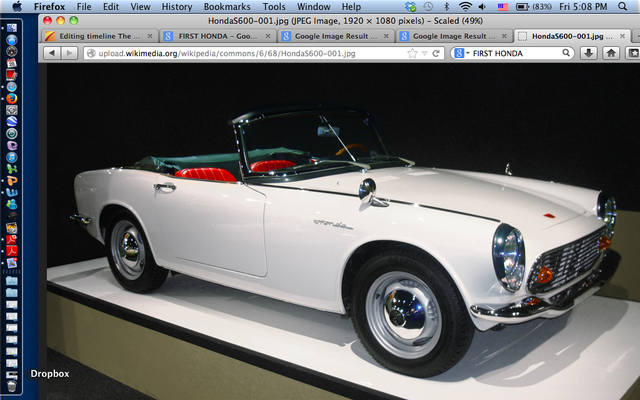Open the Firefox application menu
The width and height of the screenshot is (640, 400).
tap(49, 7)
